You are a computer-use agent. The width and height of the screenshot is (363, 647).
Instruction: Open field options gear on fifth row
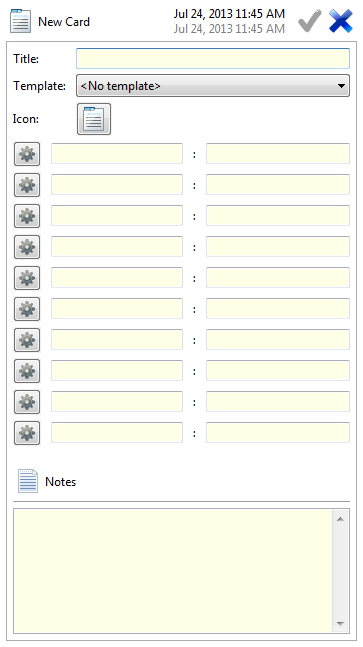(27, 278)
